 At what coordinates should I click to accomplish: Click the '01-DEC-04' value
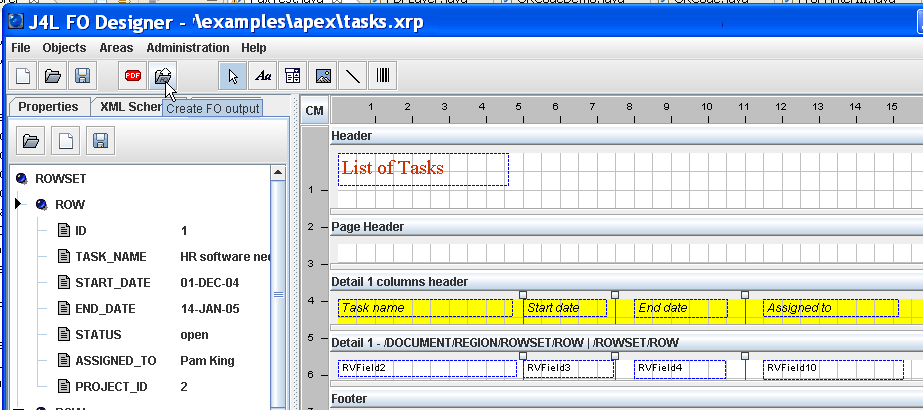[x=210, y=282]
